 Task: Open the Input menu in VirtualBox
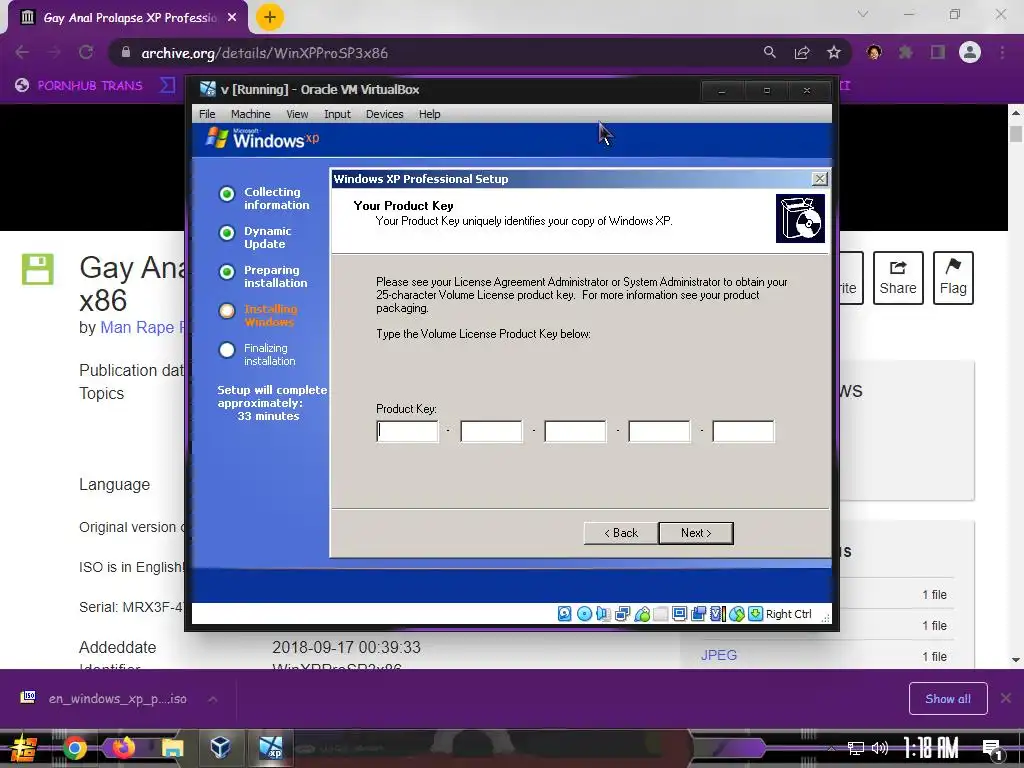pyautogui.click(x=337, y=114)
